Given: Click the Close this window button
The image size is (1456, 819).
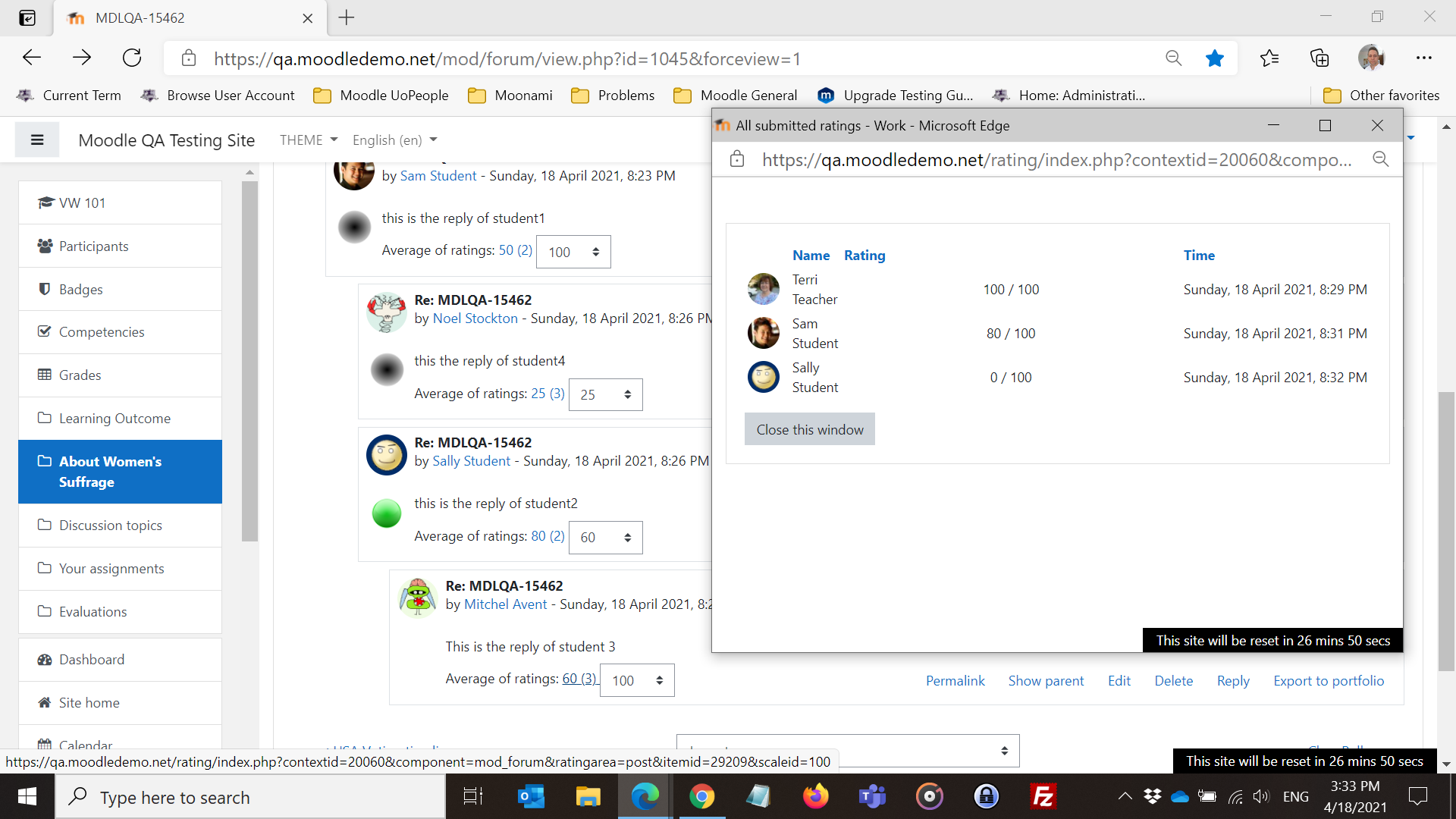Looking at the screenshot, I should click(809, 429).
